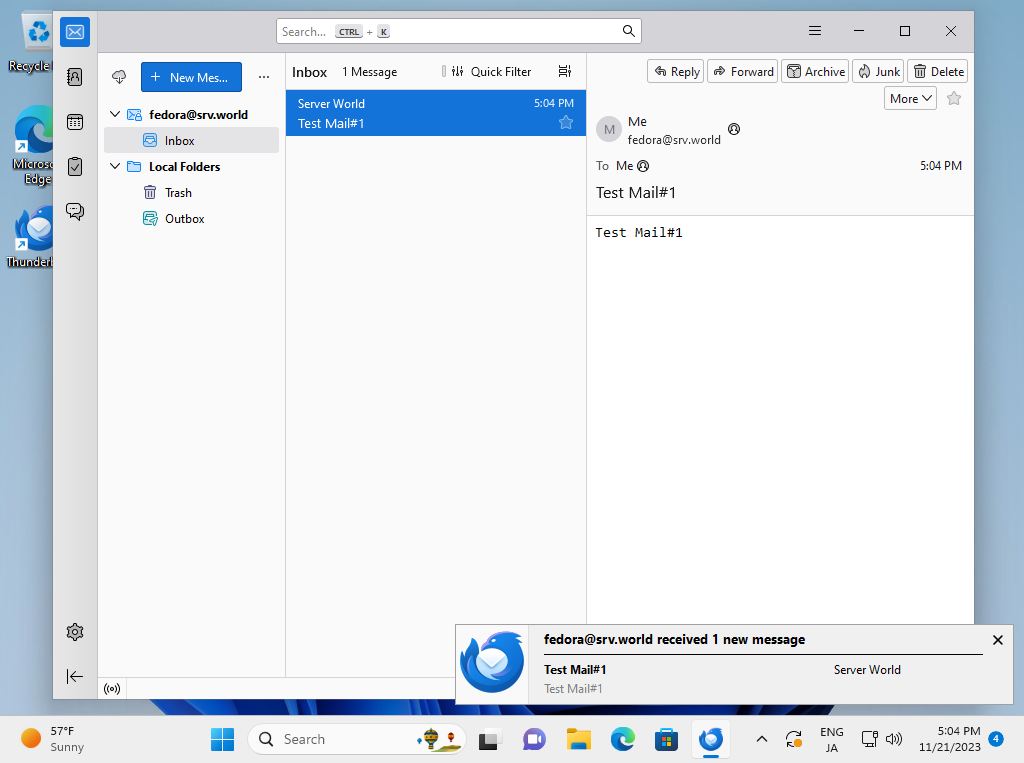Image resolution: width=1024 pixels, height=763 pixels.
Task: Open the notification count badge
Action: pos(996,739)
